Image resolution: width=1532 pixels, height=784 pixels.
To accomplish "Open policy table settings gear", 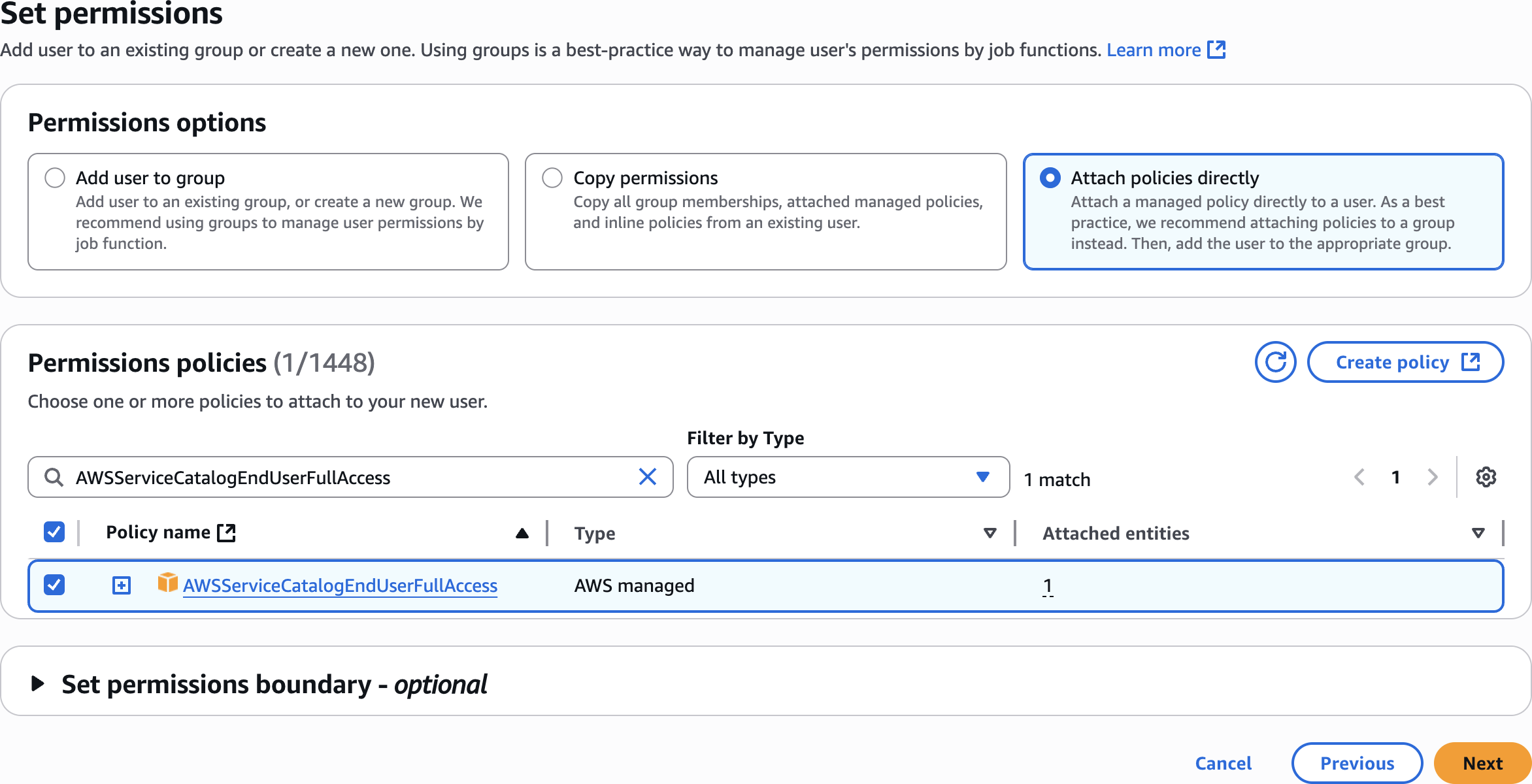I will (x=1486, y=477).
